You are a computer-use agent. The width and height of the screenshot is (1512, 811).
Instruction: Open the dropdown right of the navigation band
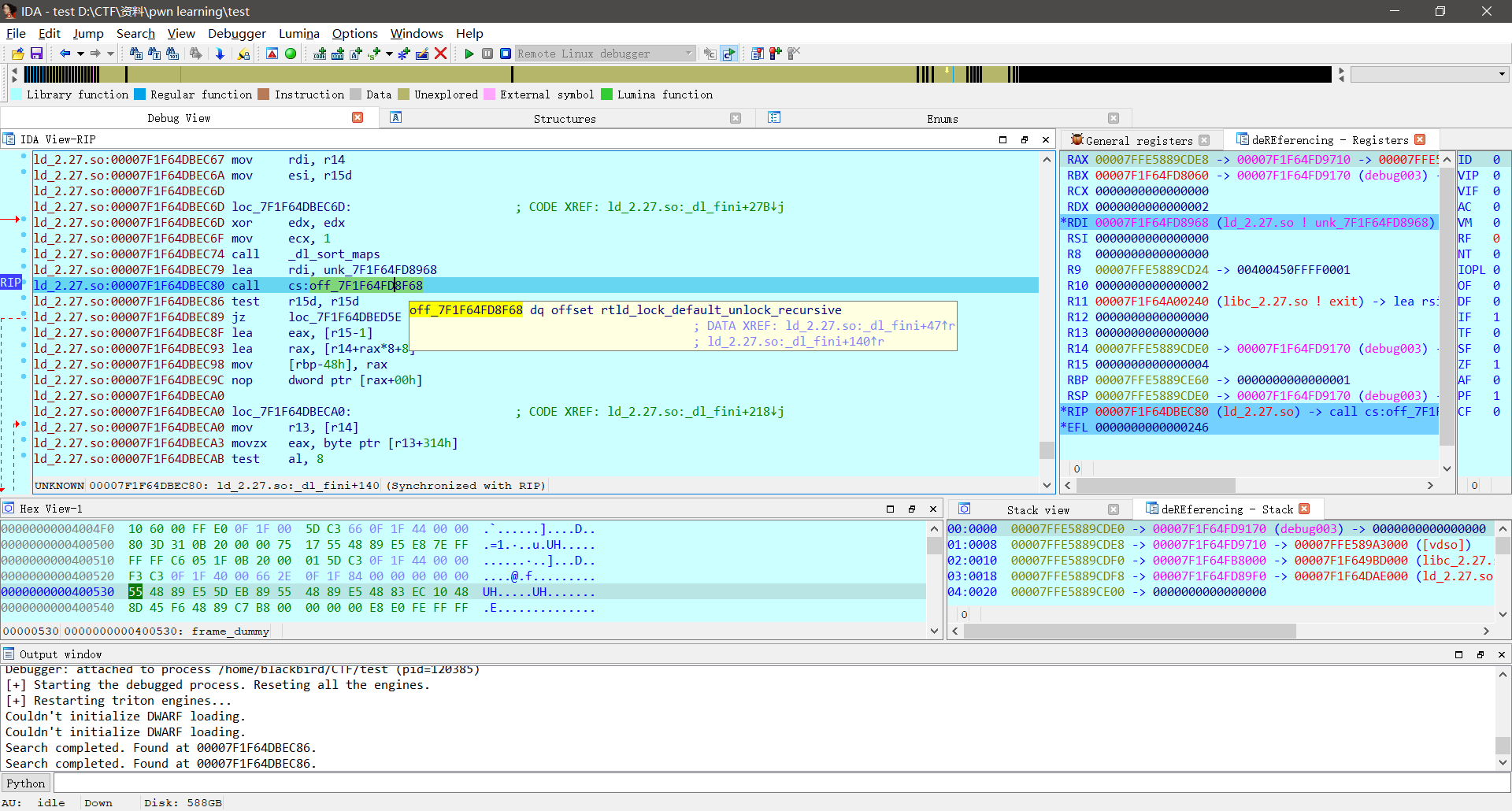(x=1502, y=74)
